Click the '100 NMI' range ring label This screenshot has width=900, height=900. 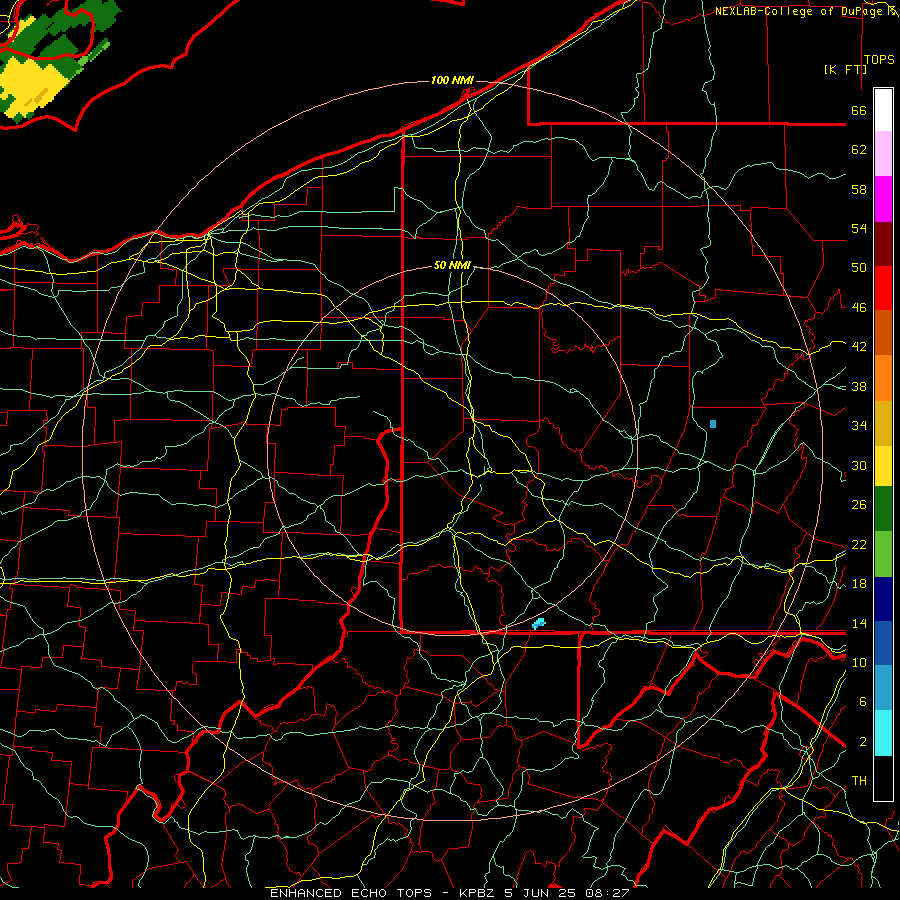tap(452, 80)
